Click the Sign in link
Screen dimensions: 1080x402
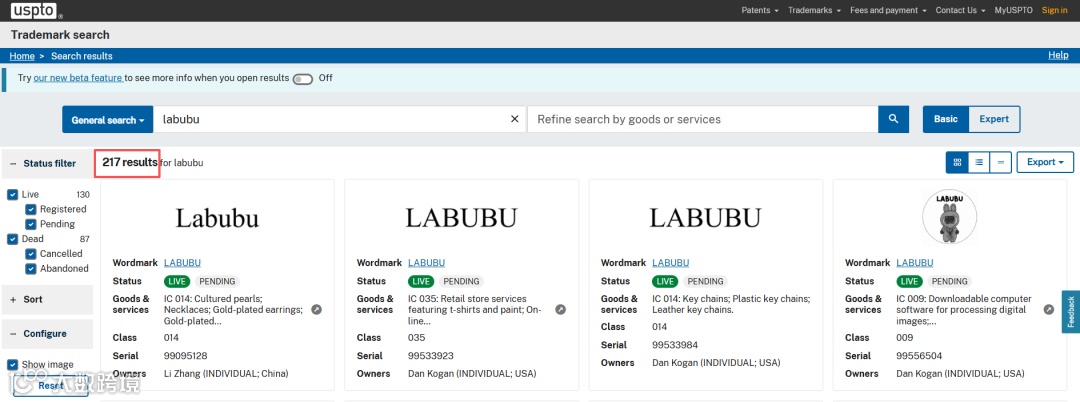(1055, 10)
